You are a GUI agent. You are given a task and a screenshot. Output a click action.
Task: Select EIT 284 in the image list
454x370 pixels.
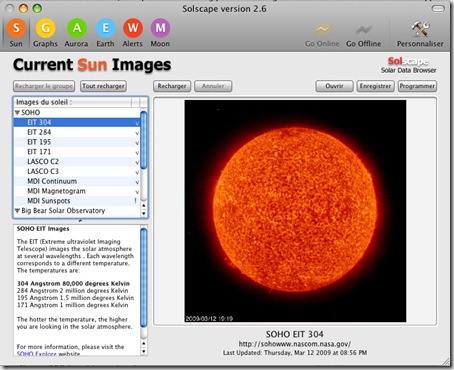click(77, 132)
